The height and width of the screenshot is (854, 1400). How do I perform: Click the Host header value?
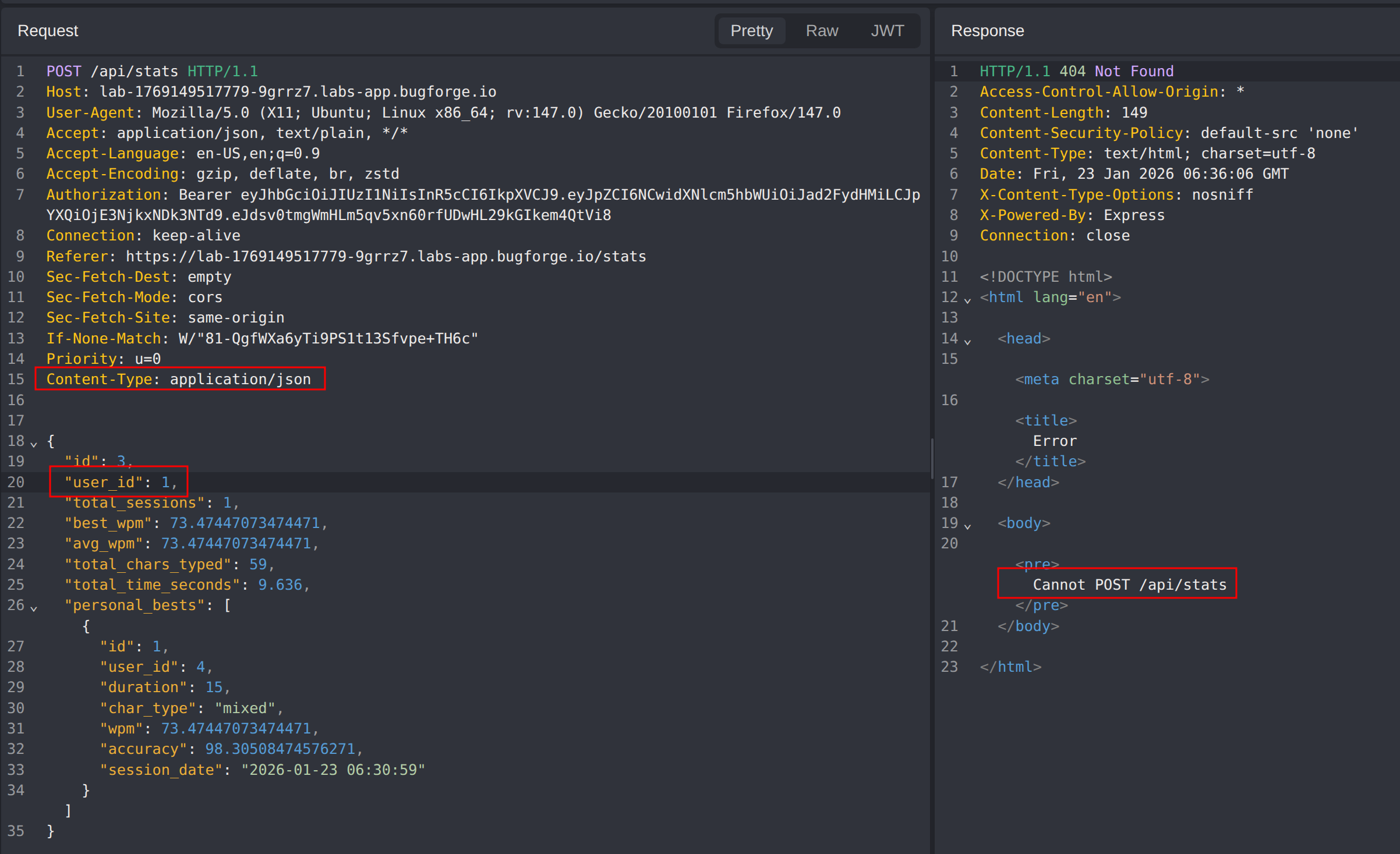pos(298,92)
